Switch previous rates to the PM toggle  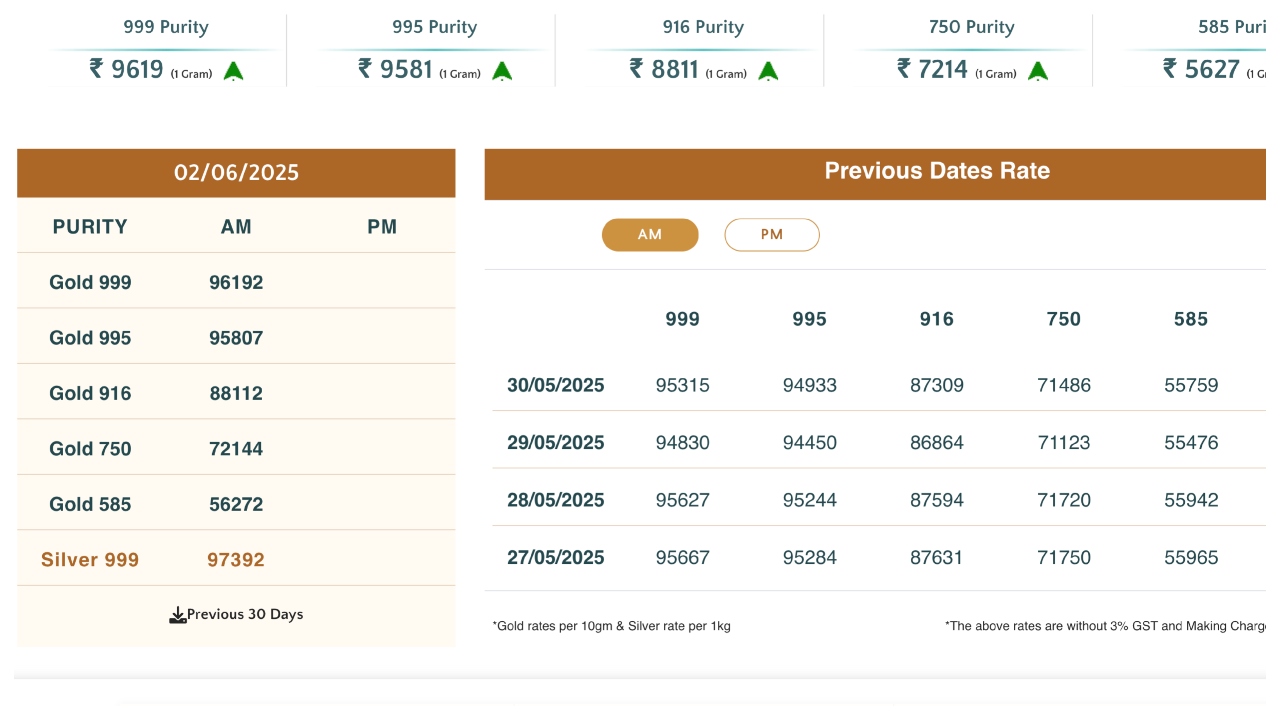click(x=771, y=235)
